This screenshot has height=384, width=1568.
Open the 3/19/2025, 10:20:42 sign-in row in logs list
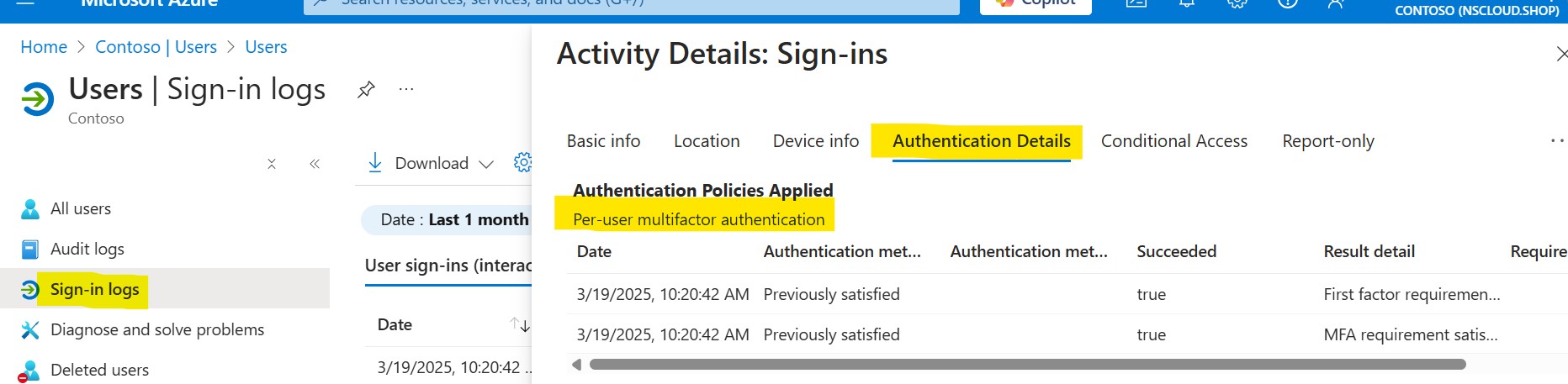click(x=454, y=368)
